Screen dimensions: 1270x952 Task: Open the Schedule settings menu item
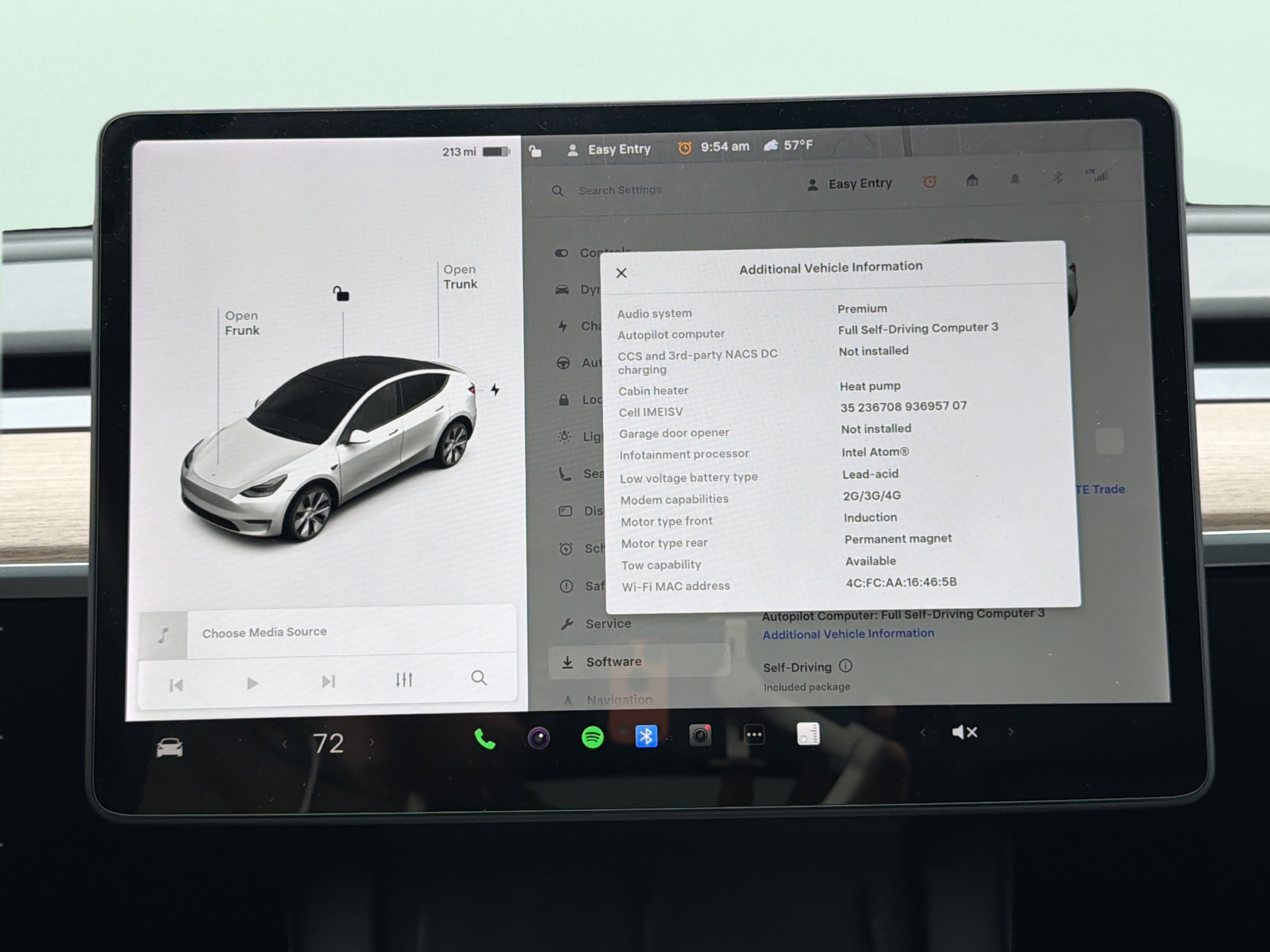pos(582,549)
